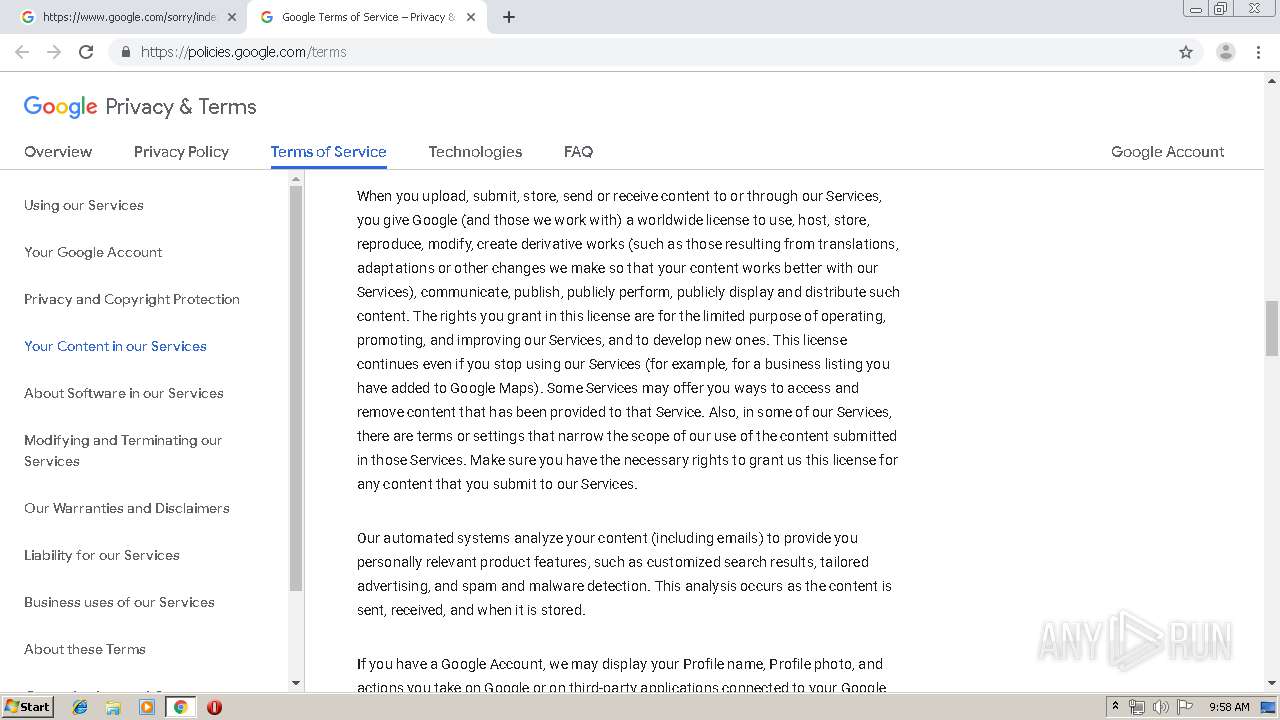This screenshot has height=720, width=1280.
Task: Close the Google Terms of Service tab
Action: pos(471,17)
